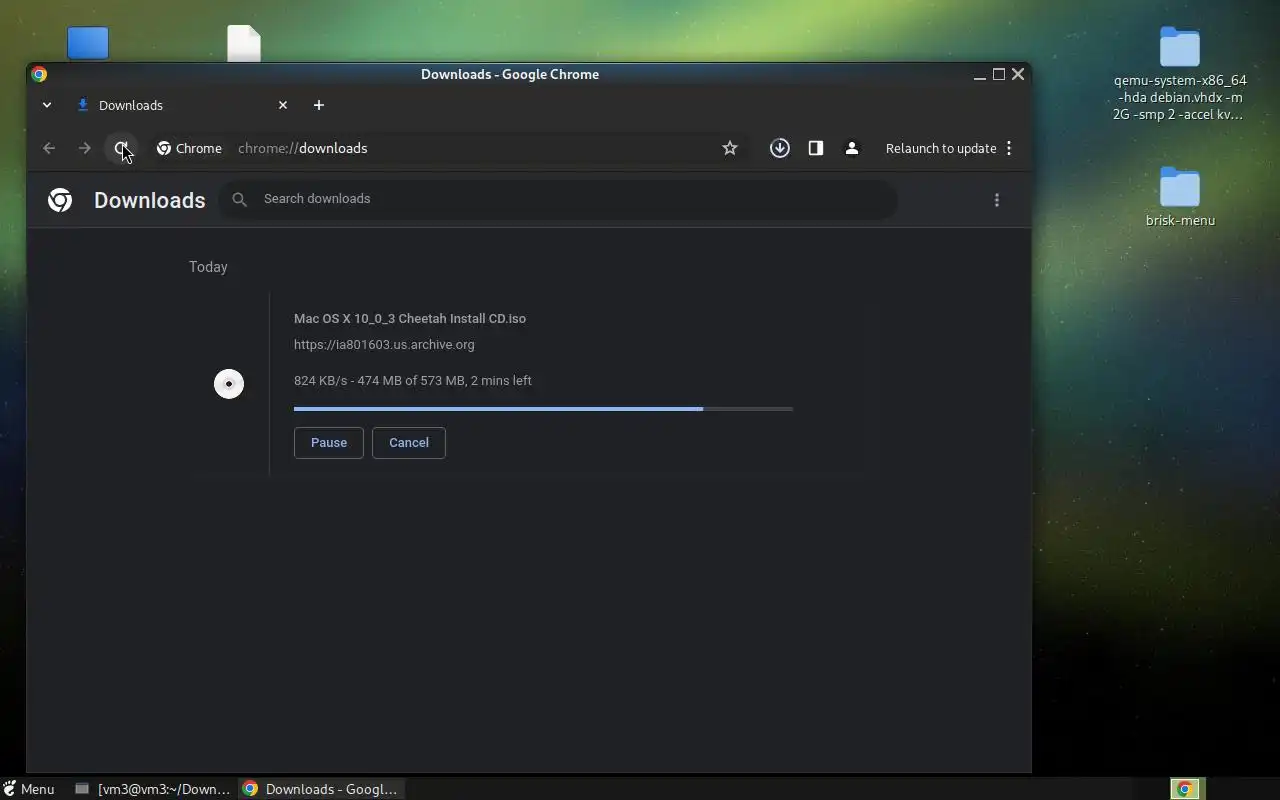Maximize the Chrome window

[998, 74]
